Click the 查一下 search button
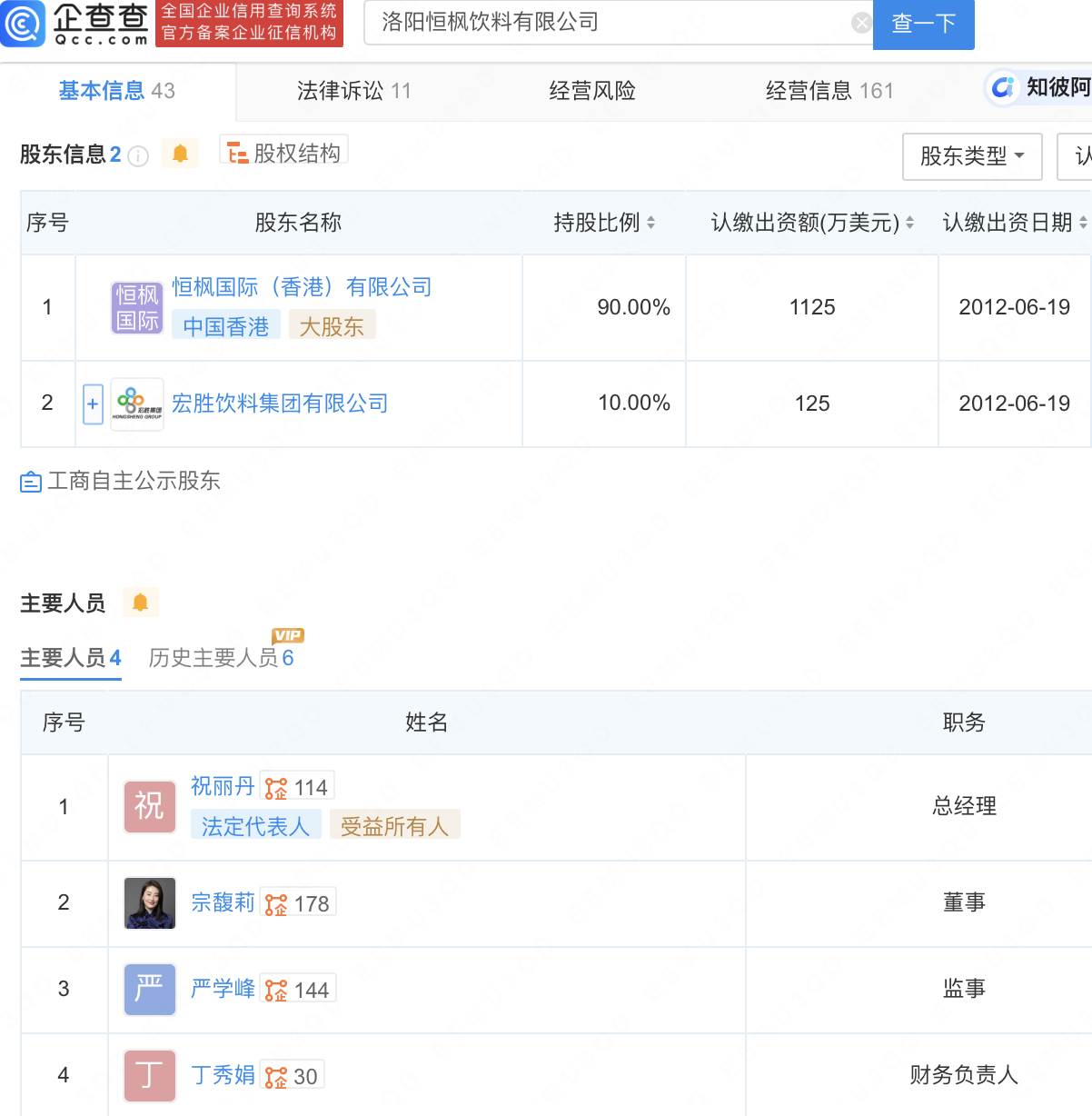The height and width of the screenshot is (1116, 1092). (x=924, y=24)
